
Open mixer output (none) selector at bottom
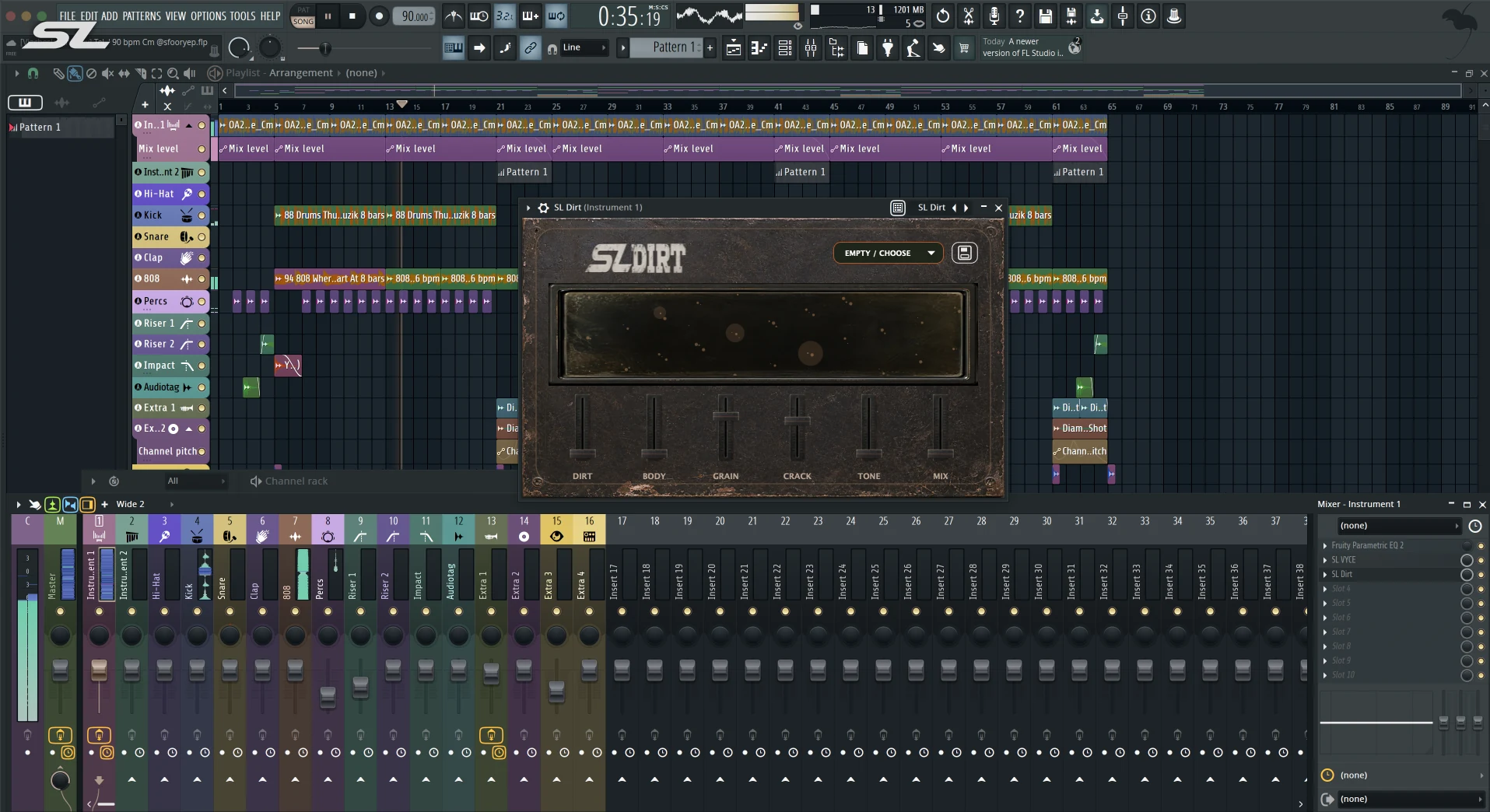click(1410, 799)
